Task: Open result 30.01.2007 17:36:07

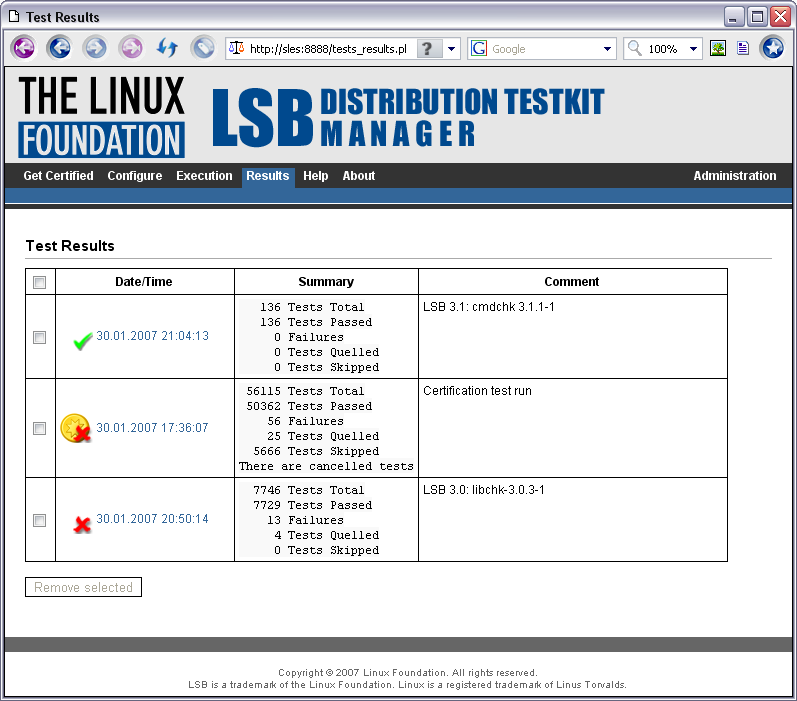Action: (x=152, y=428)
